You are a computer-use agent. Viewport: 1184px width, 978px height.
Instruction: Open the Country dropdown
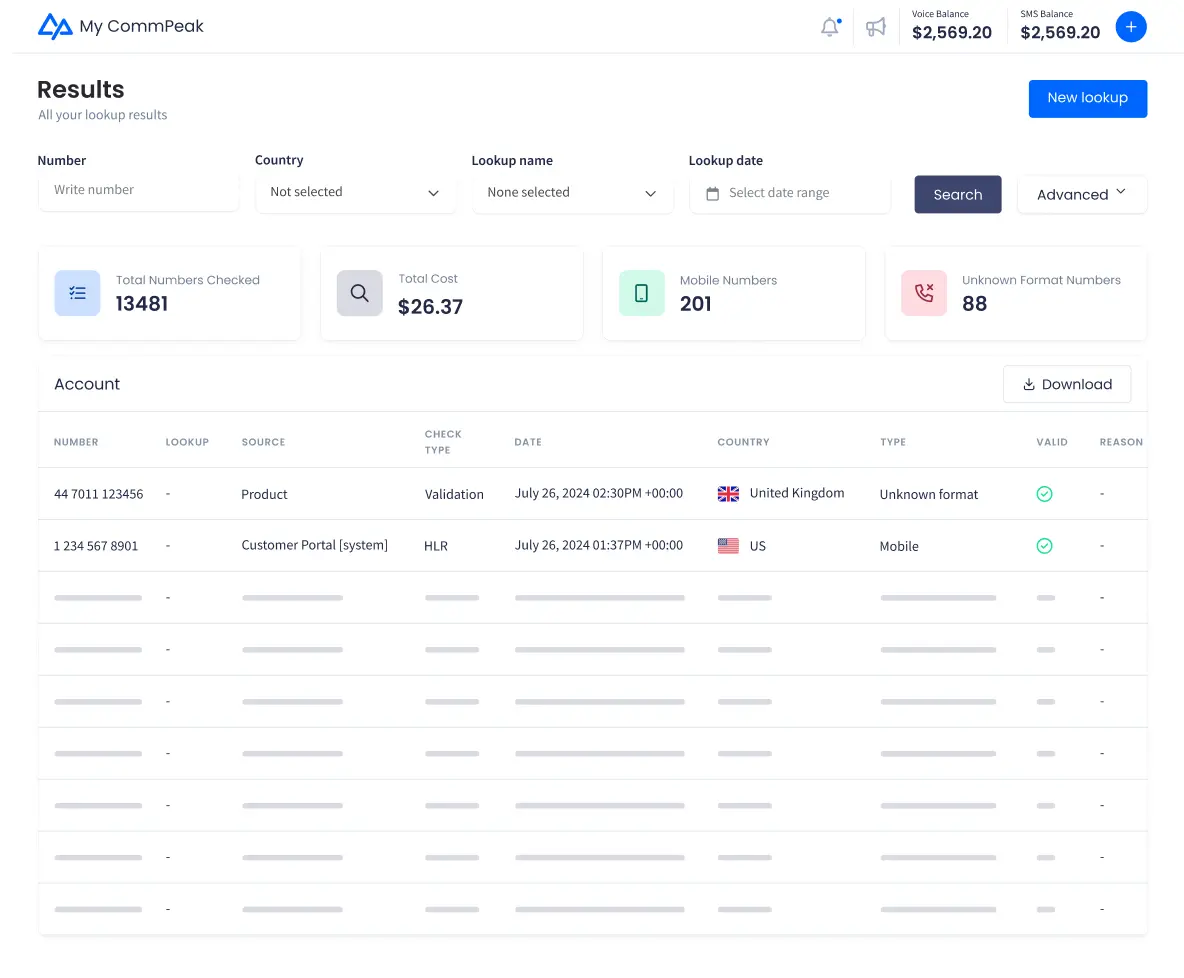pyautogui.click(x=355, y=192)
